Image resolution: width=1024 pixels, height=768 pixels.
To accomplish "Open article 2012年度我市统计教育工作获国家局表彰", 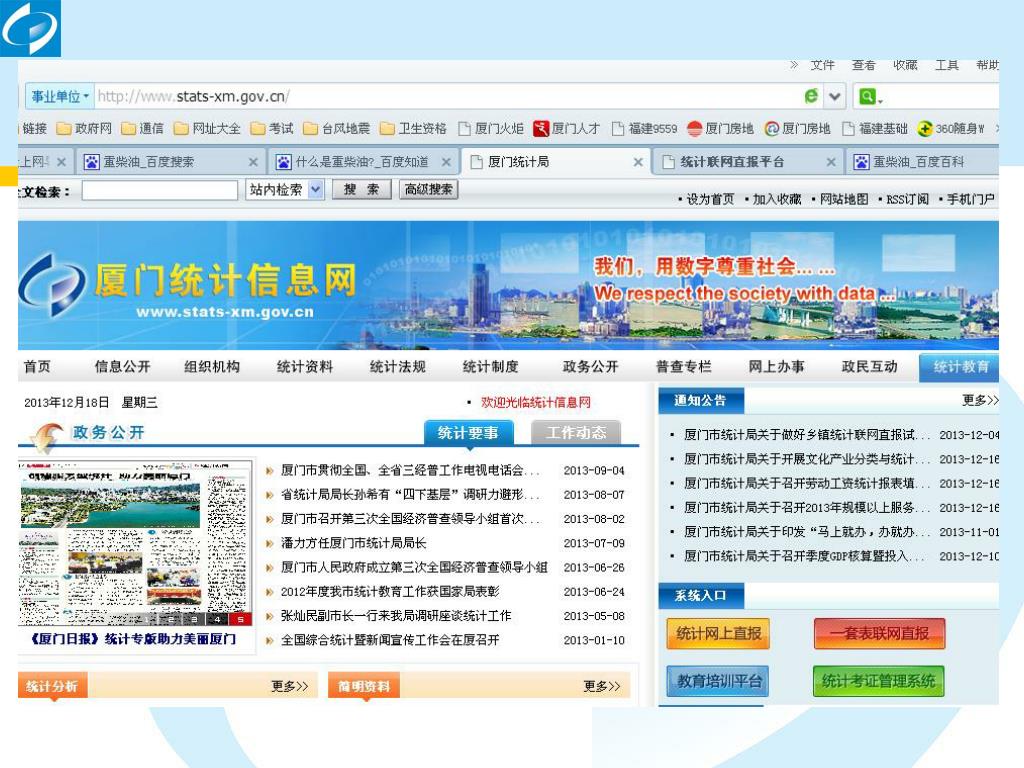I will (390, 592).
